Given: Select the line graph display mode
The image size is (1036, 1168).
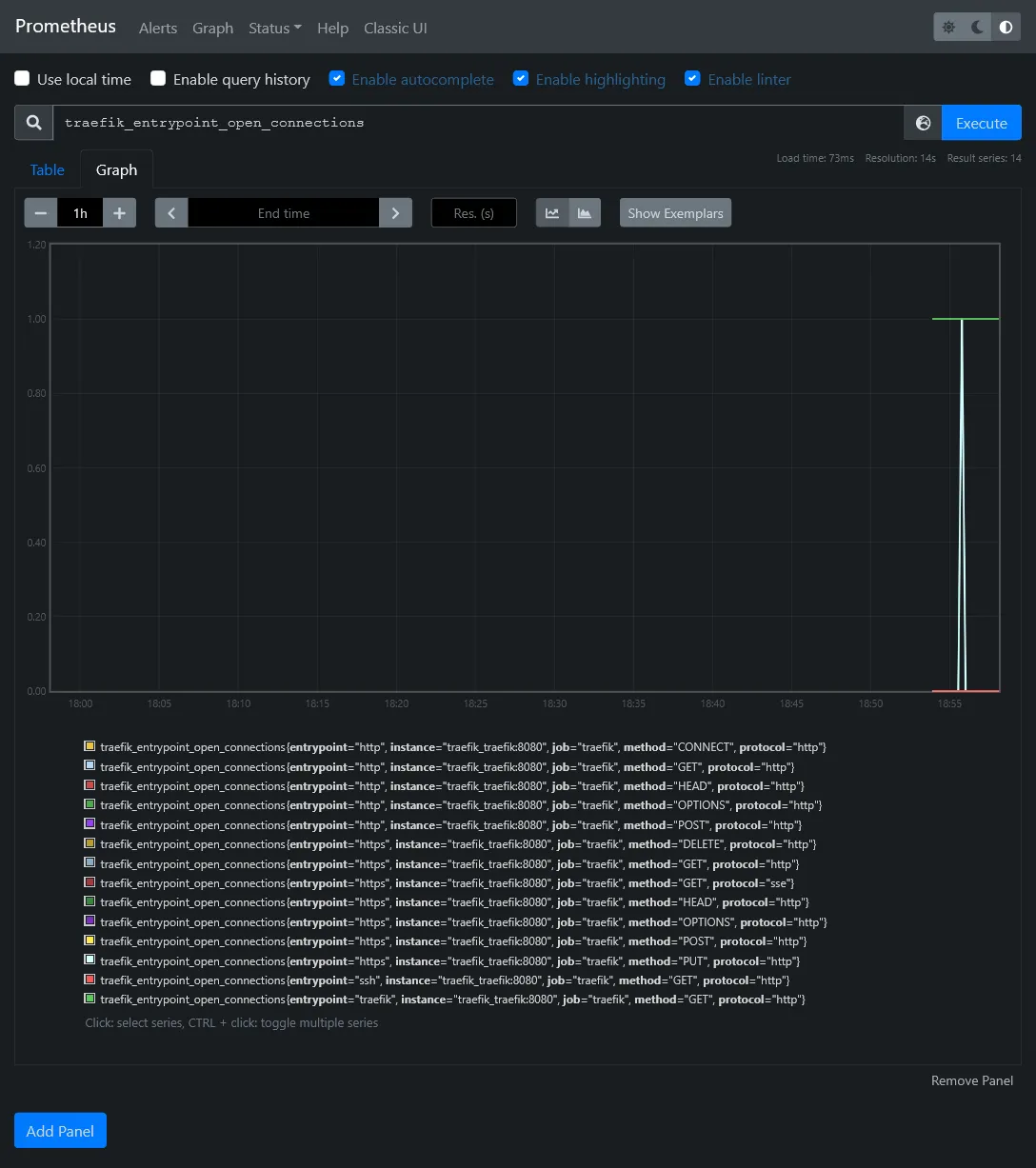Looking at the screenshot, I should [552, 212].
